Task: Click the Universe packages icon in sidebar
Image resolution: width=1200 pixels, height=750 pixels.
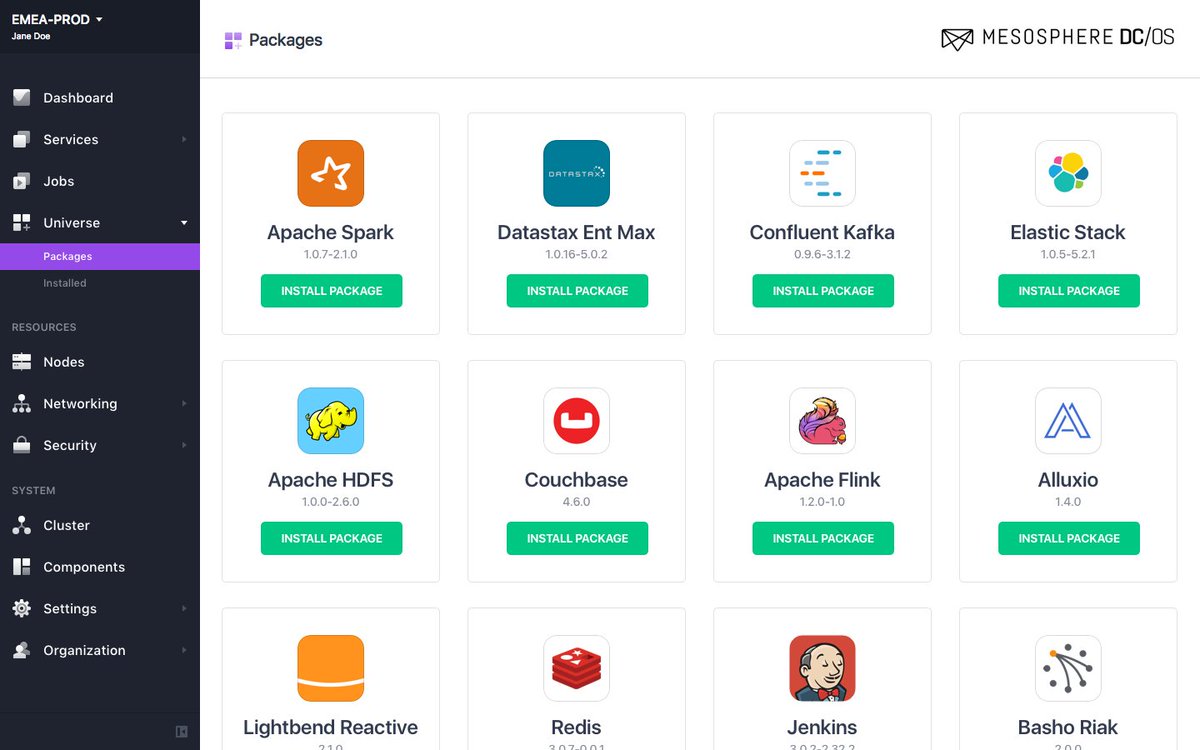Action: click(22, 223)
